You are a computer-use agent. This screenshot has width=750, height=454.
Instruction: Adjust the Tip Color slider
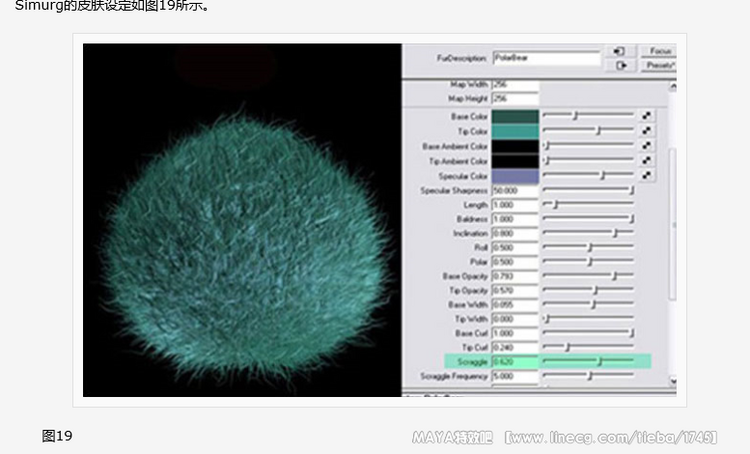pyautogui.click(x=588, y=130)
